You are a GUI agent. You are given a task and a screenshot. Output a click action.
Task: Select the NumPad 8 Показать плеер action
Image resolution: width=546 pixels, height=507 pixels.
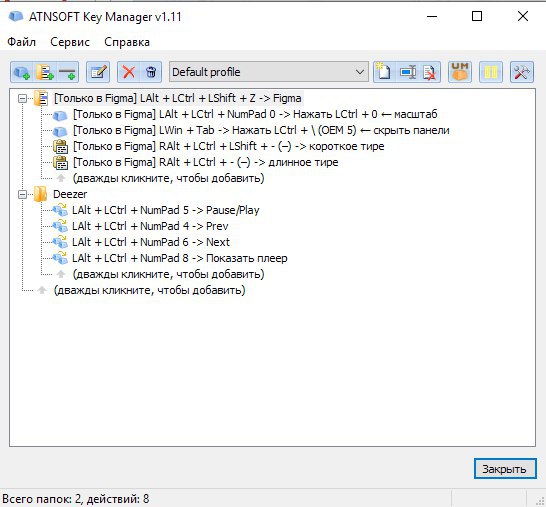coord(180,258)
